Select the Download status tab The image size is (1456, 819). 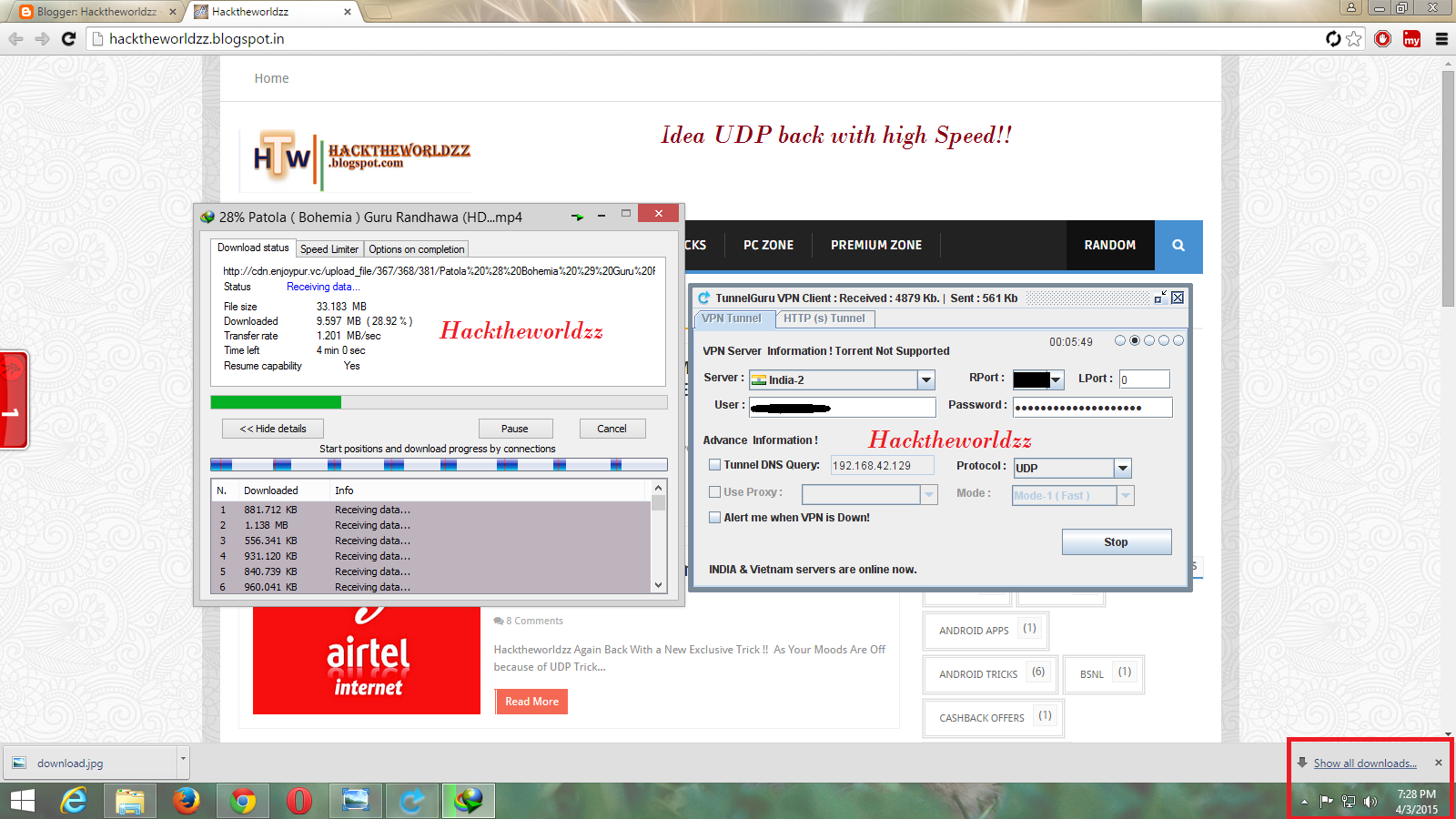click(x=253, y=248)
